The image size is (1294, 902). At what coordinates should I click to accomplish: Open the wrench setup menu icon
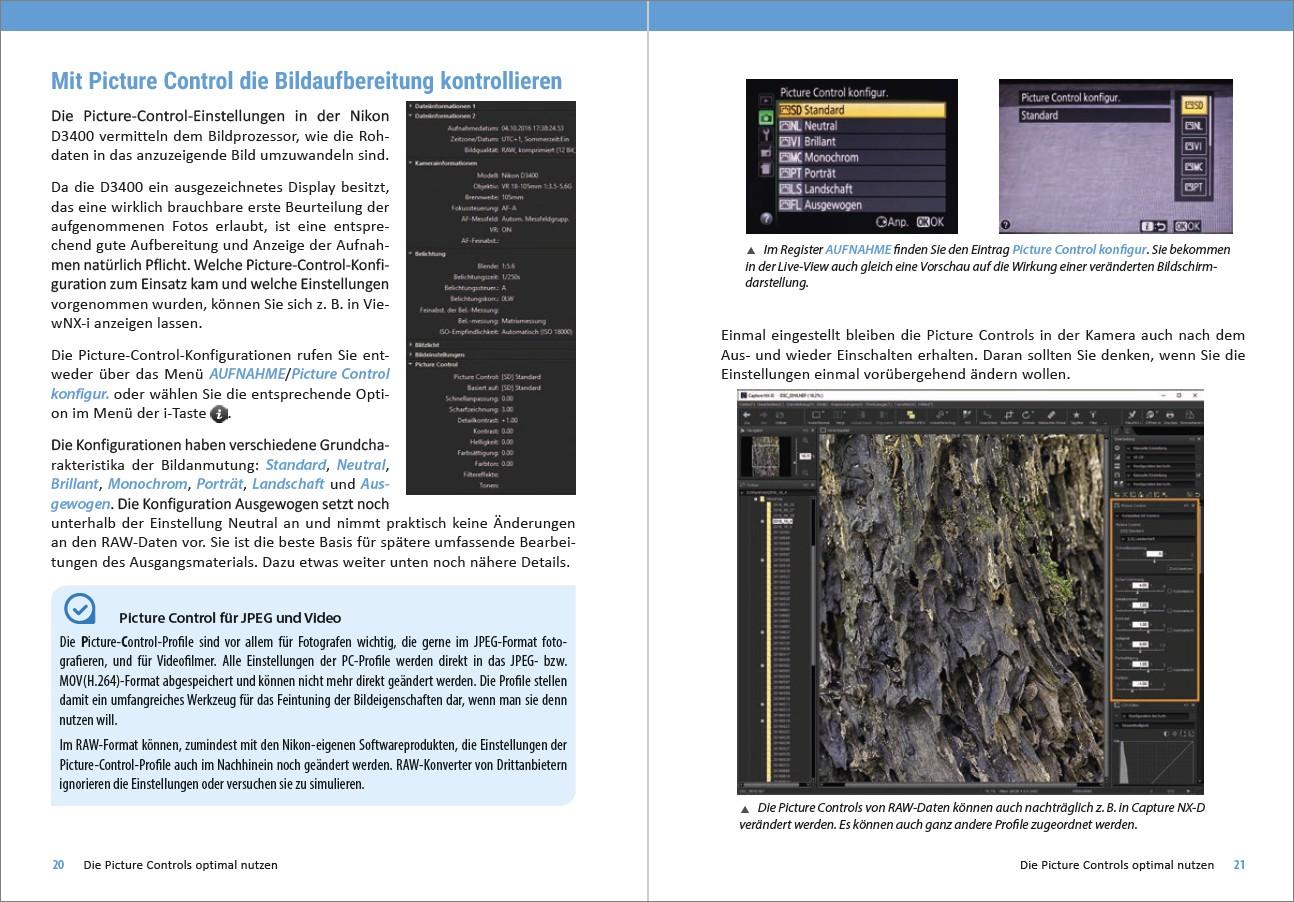point(765,134)
